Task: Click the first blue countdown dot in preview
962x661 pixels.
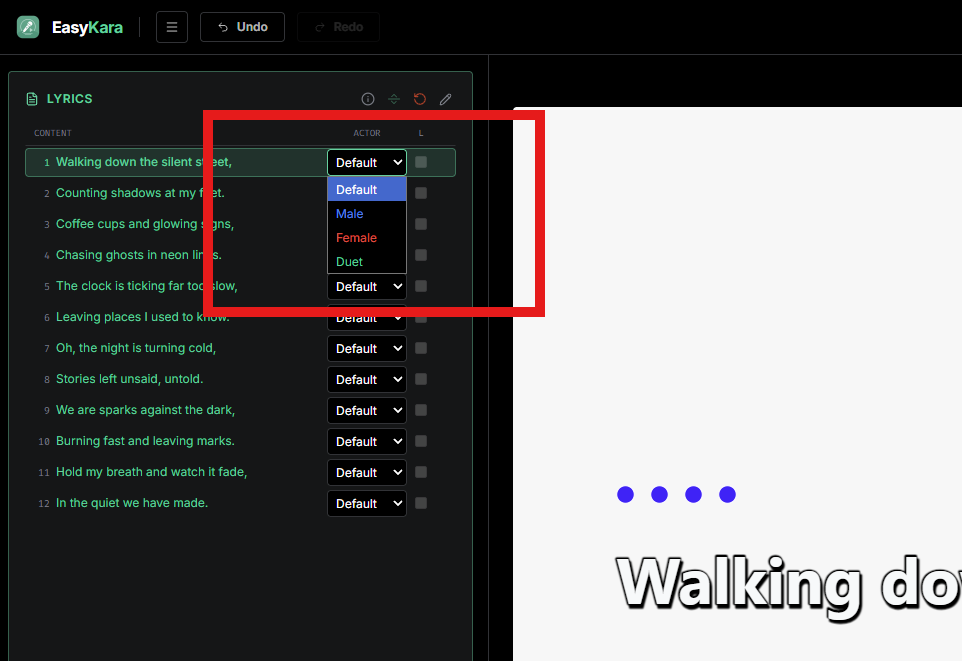Action: point(625,494)
